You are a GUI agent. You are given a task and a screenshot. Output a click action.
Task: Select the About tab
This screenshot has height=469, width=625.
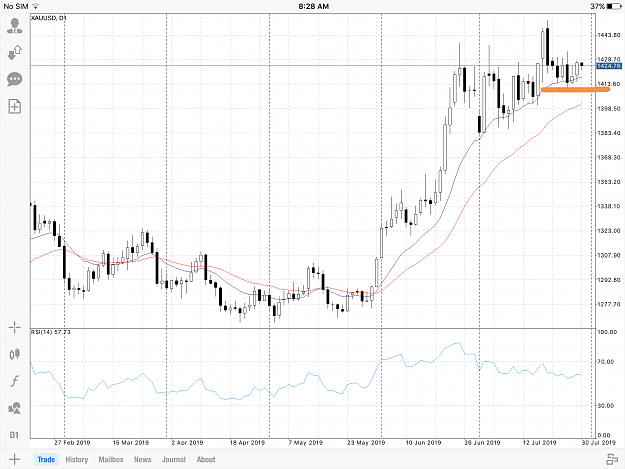206,459
